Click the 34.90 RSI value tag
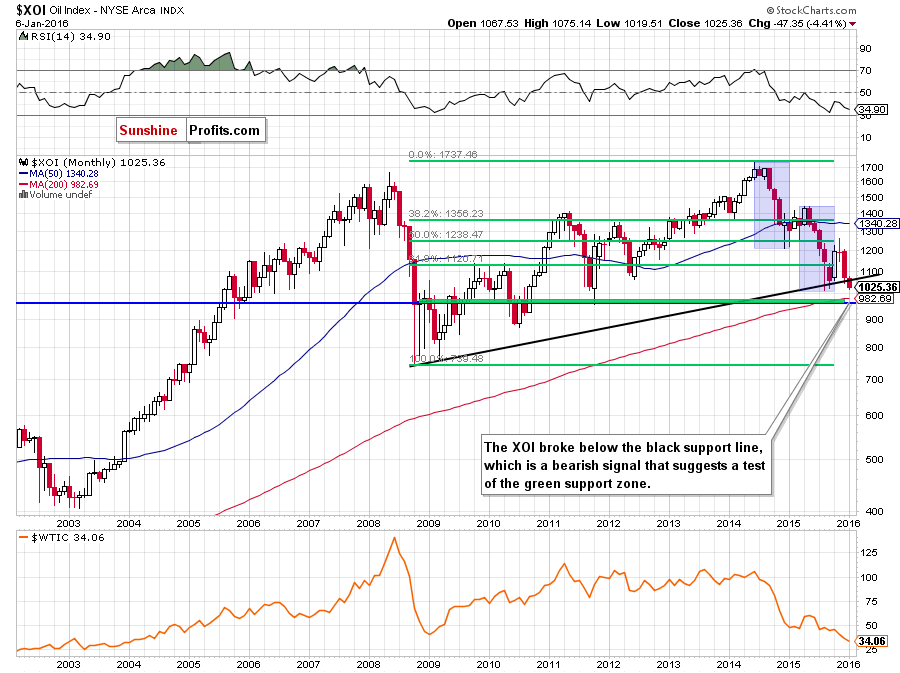The width and height of the screenshot is (900, 673). tap(872, 110)
